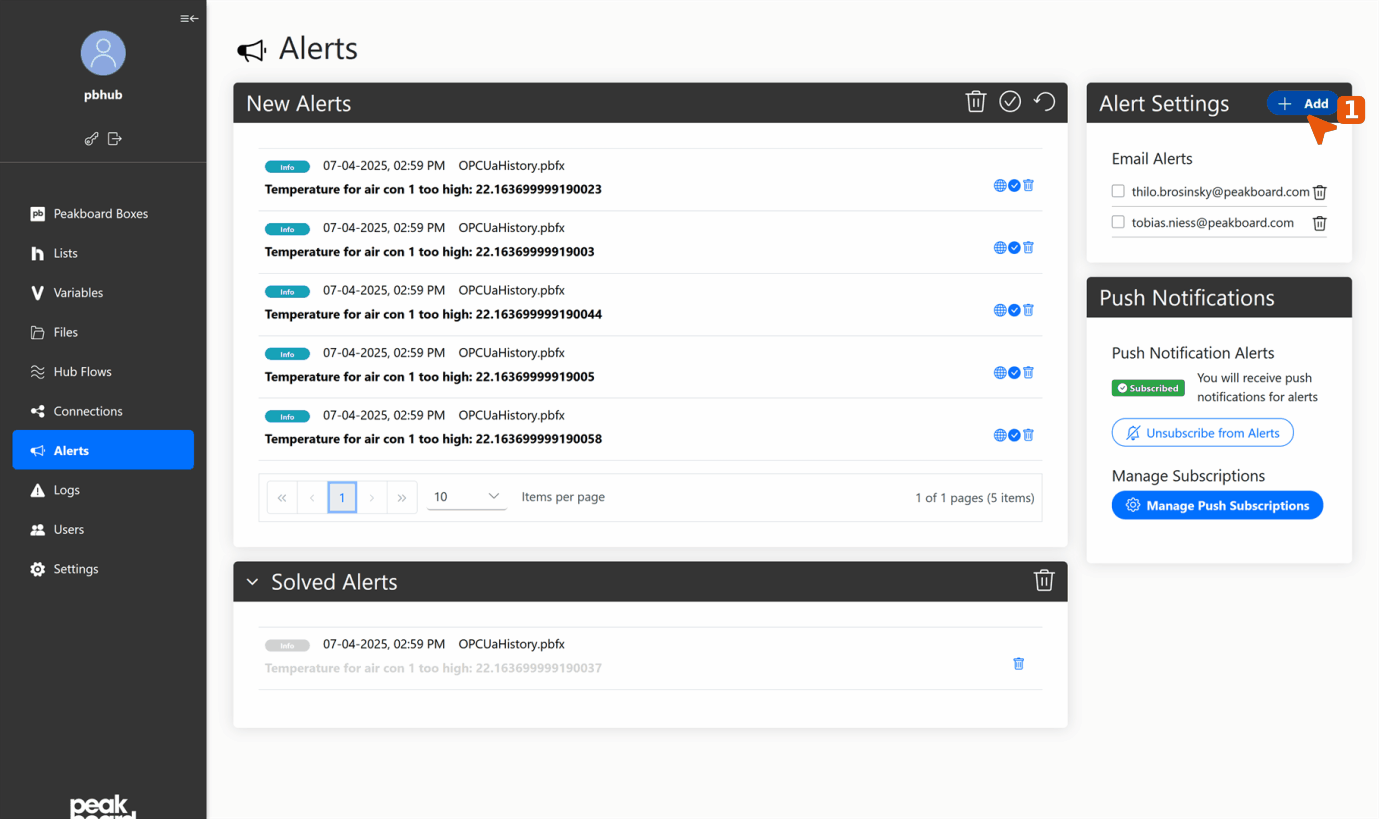
Task: Open Manage Push Subscriptions
Action: (1217, 505)
